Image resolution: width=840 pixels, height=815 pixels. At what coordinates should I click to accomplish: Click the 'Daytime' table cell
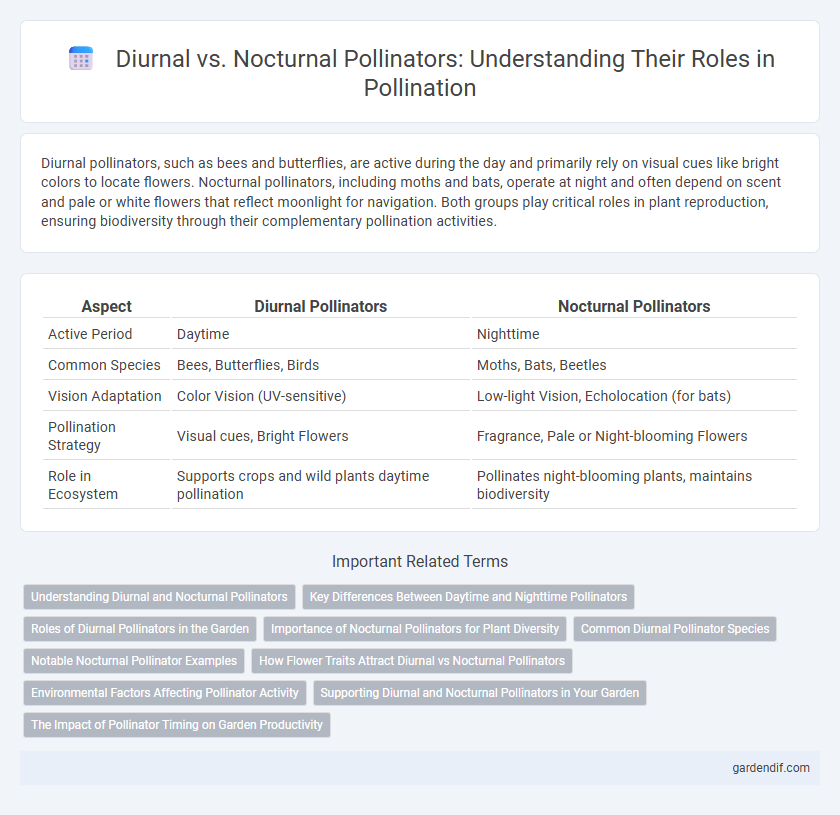pos(320,334)
